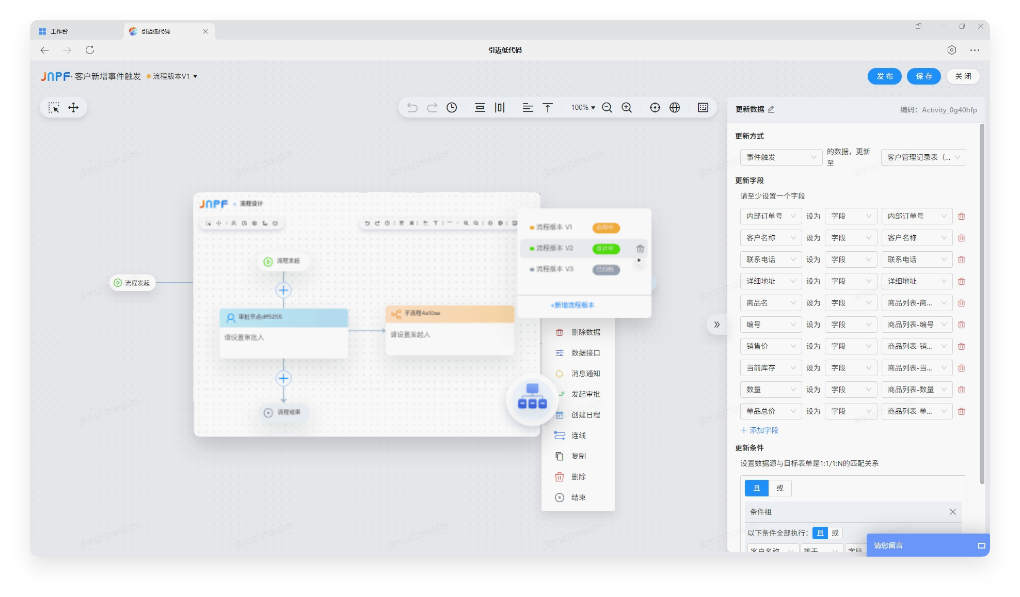Click the 发布 publish button

click(x=885, y=76)
